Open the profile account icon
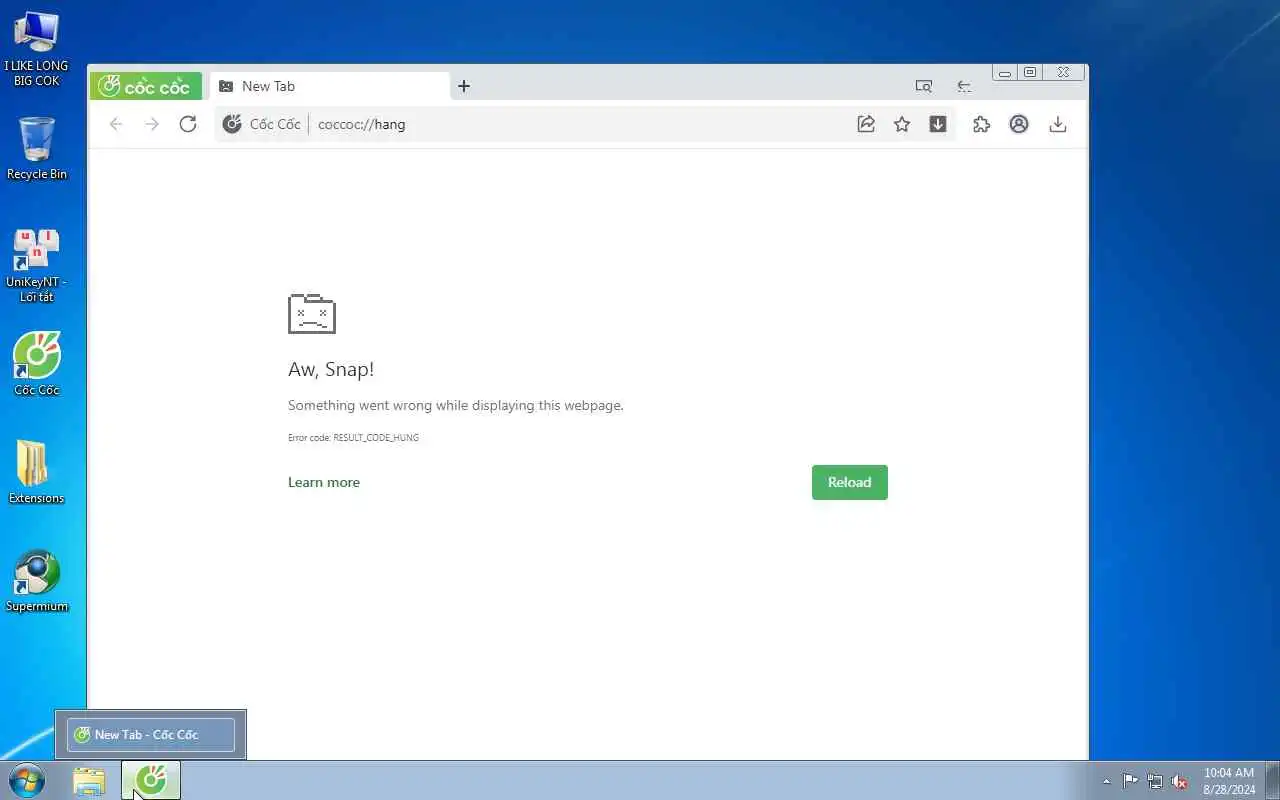The height and width of the screenshot is (800, 1280). pos(1019,124)
